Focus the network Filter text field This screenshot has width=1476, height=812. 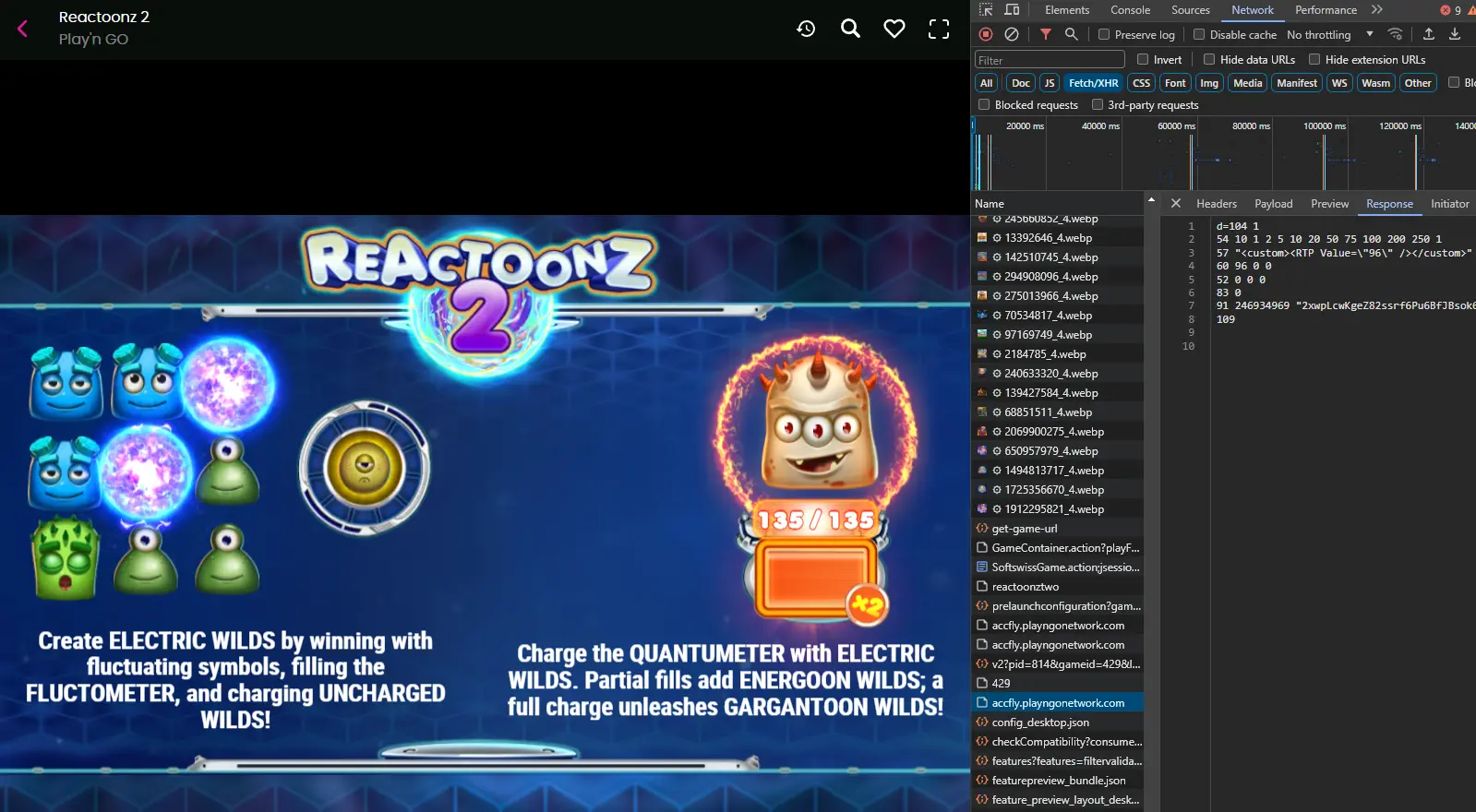[1050, 60]
